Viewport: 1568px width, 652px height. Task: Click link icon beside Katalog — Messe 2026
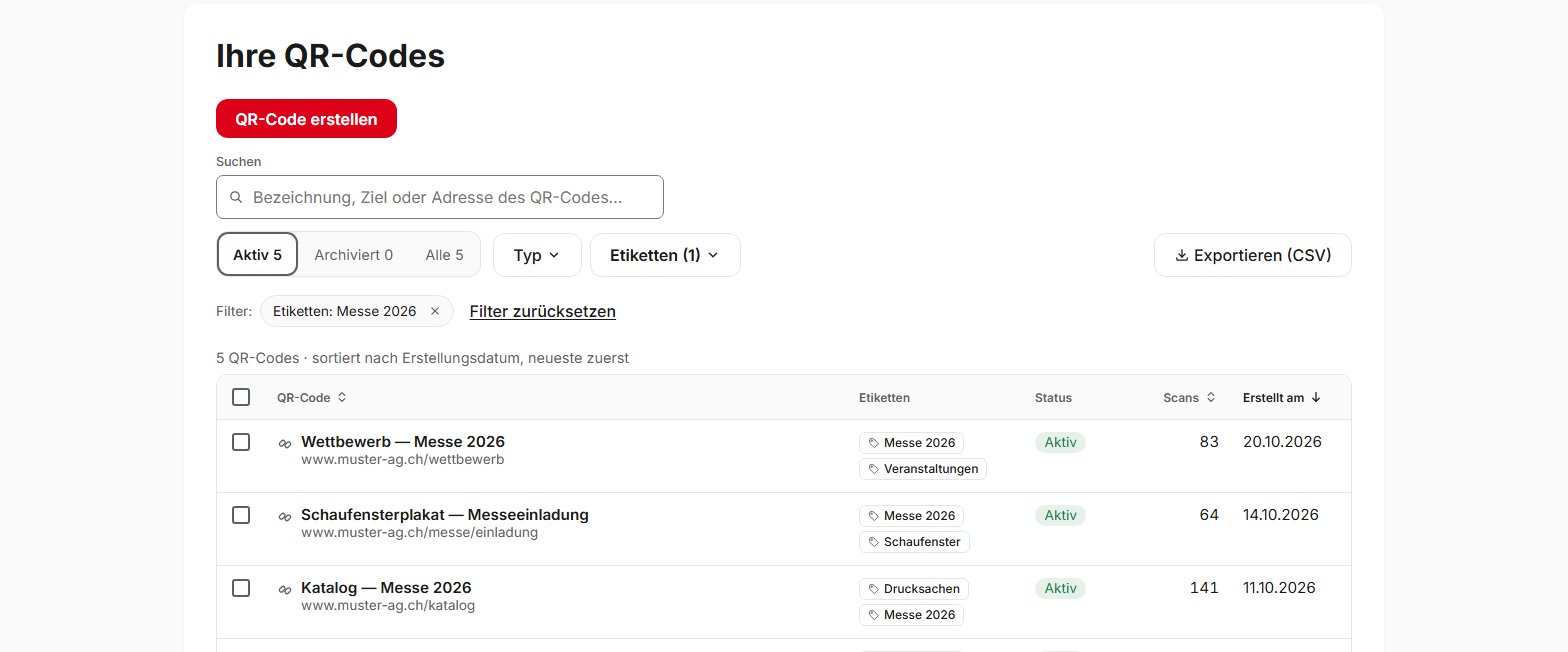tap(285, 589)
